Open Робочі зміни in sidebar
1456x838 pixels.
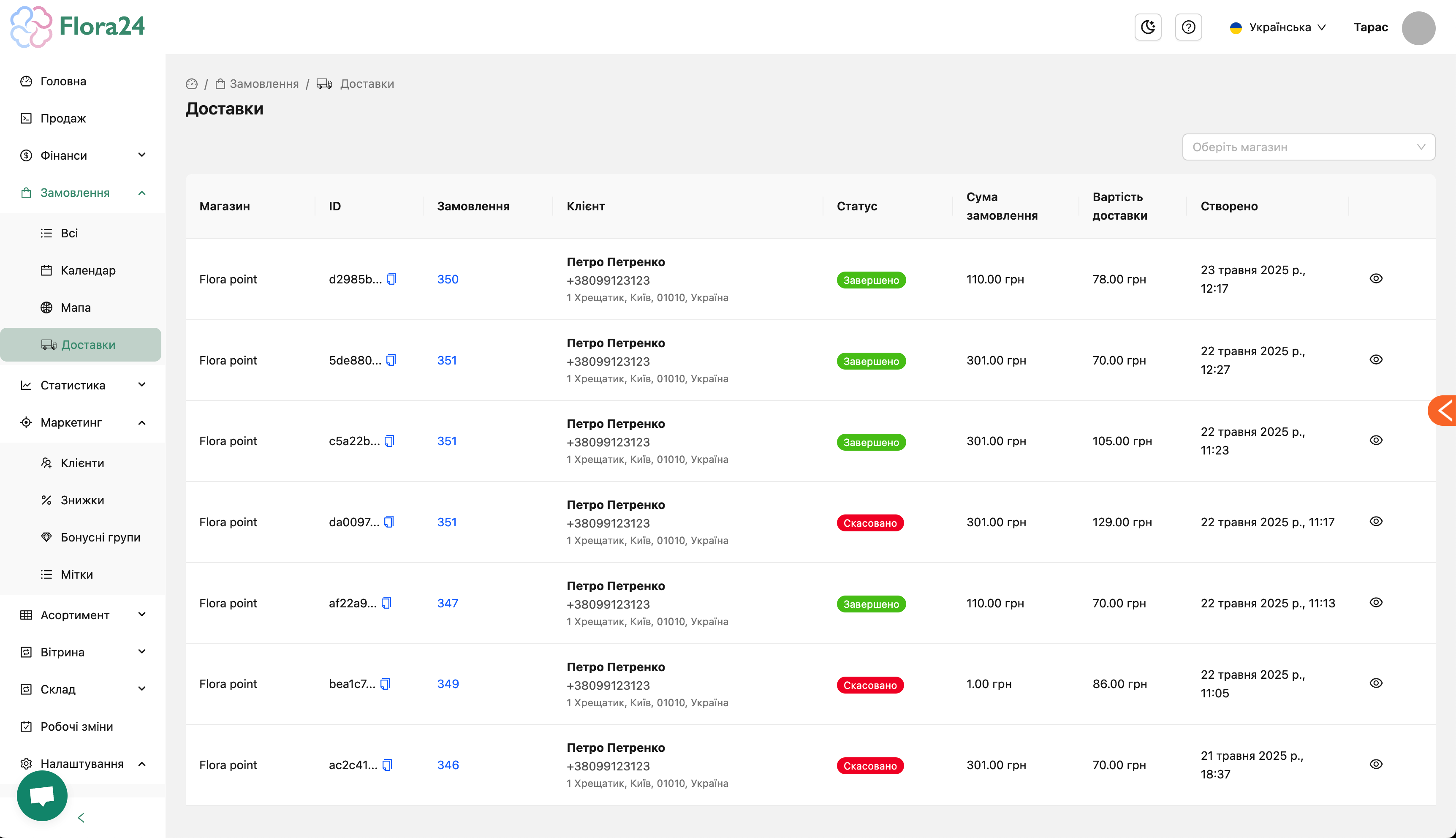click(x=76, y=726)
